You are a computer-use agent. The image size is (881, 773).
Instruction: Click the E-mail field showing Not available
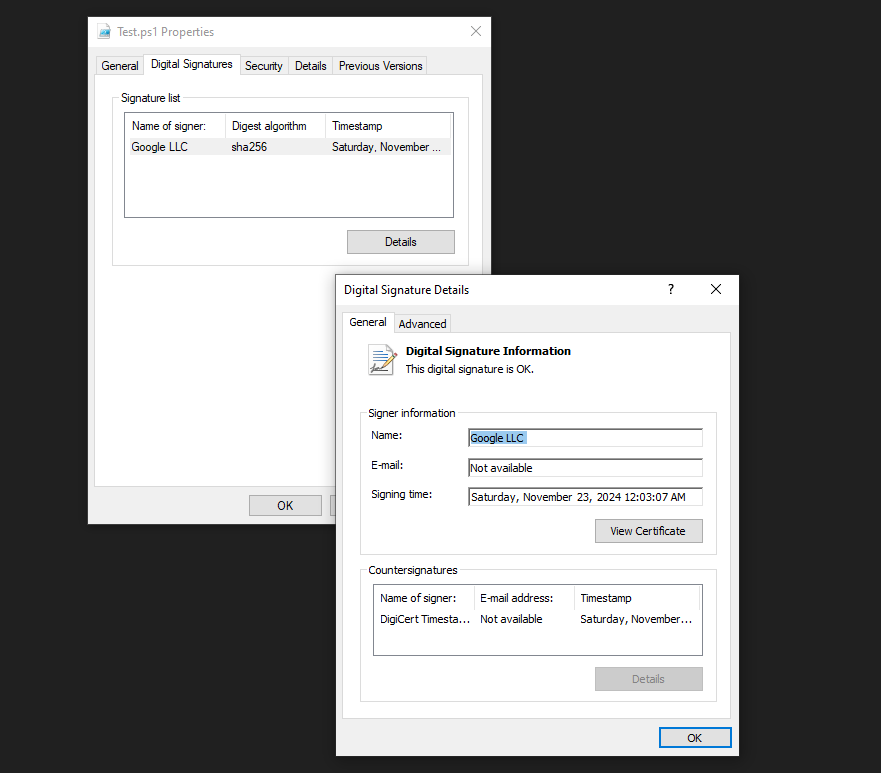point(585,467)
